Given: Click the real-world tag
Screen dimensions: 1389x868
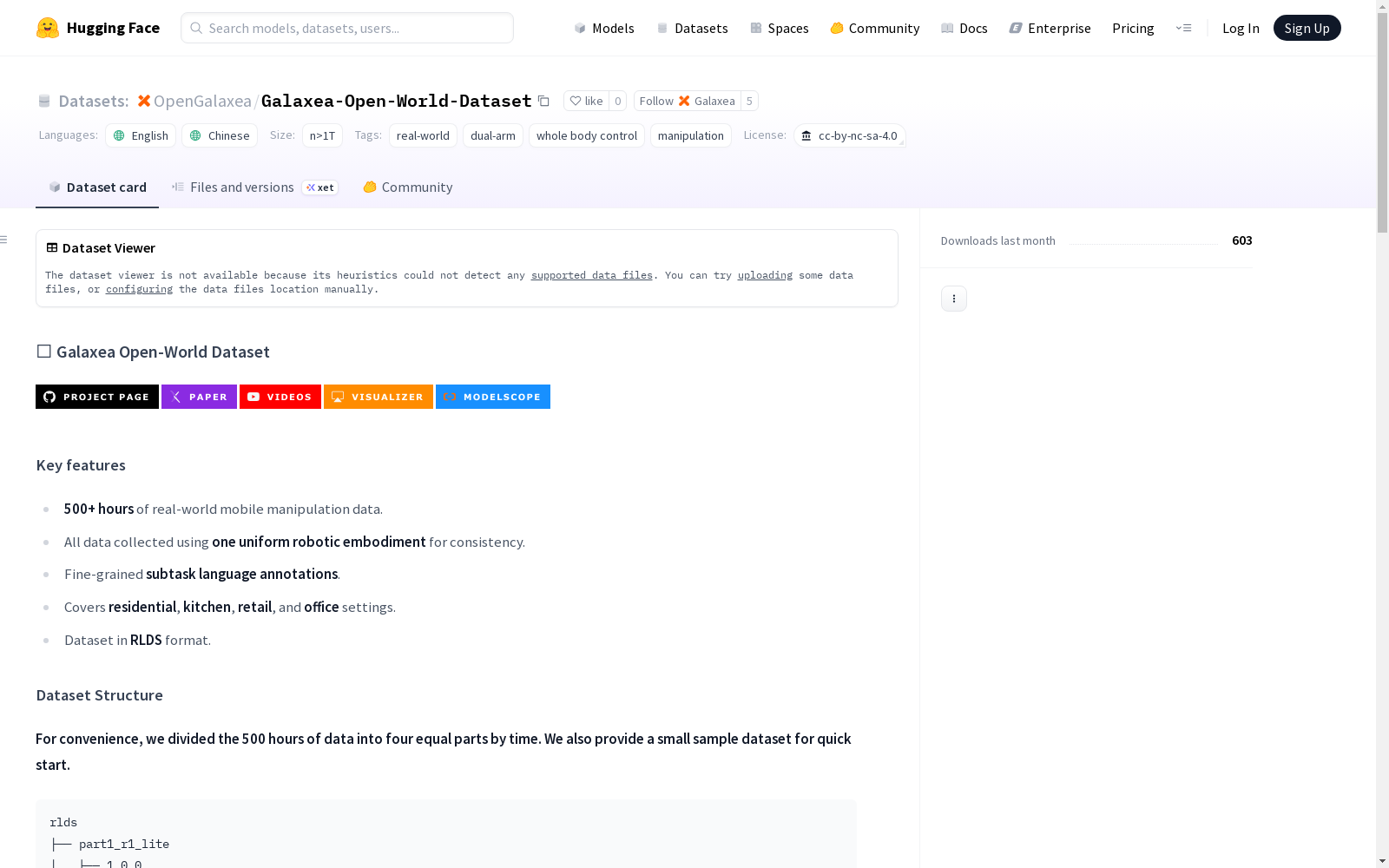Looking at the screenshot, I should click(x=423, y=135).
